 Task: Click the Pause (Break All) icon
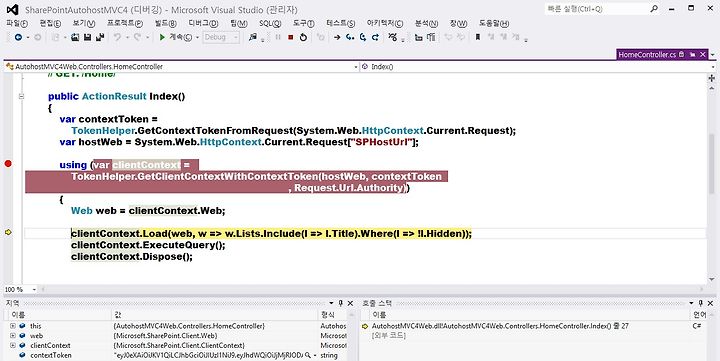click(278, 38)
